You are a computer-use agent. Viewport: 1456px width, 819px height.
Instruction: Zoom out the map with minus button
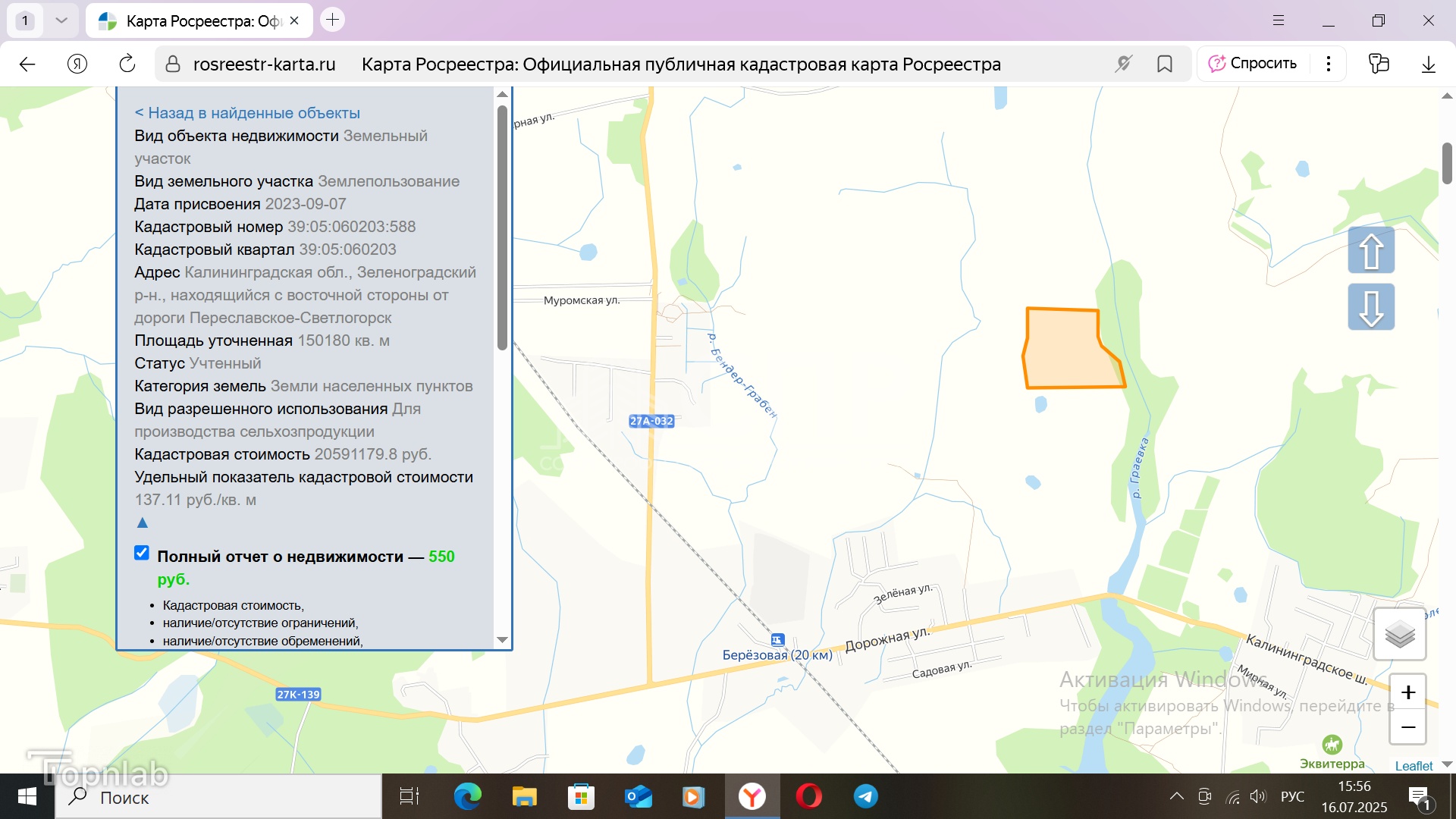pos(1408,727)
